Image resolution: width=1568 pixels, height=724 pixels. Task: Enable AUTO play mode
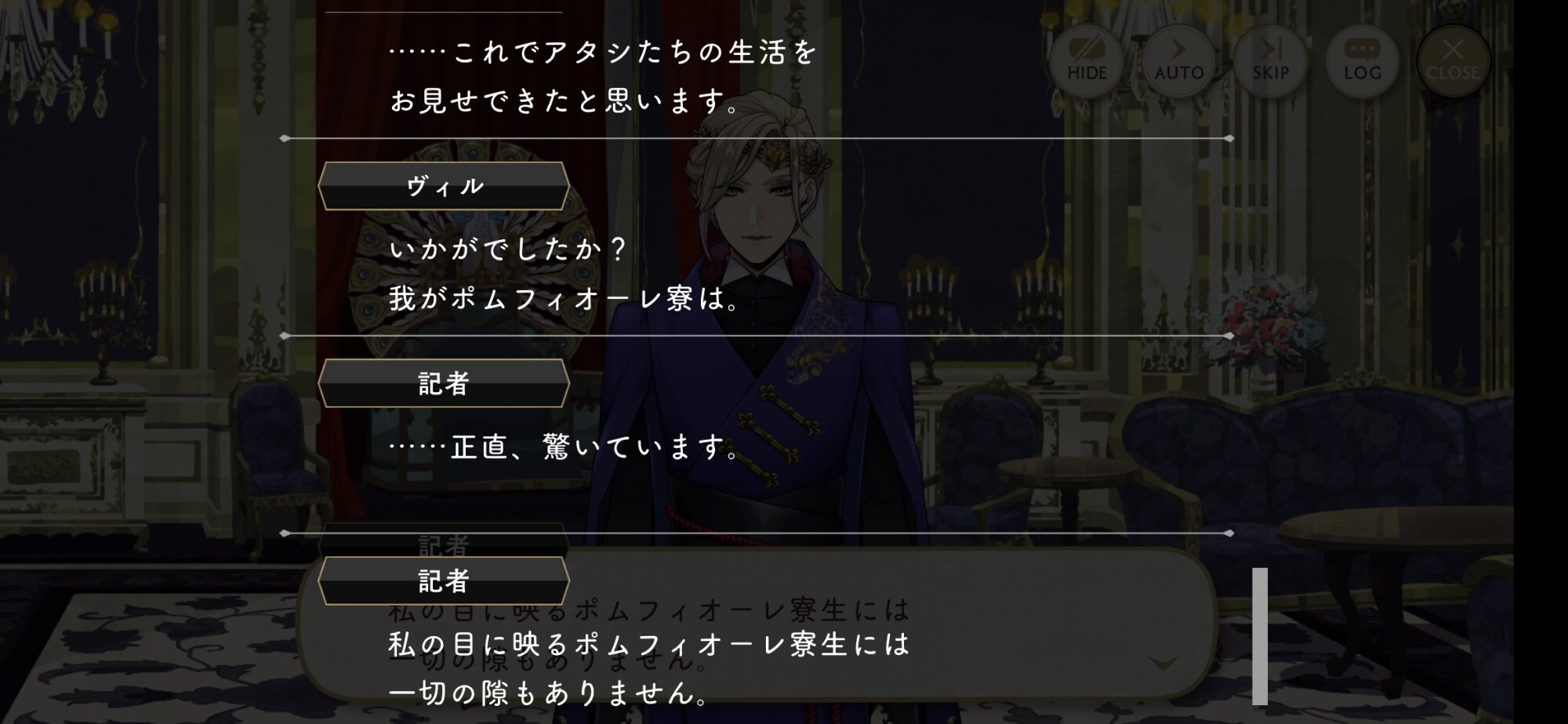point(1178,60)
